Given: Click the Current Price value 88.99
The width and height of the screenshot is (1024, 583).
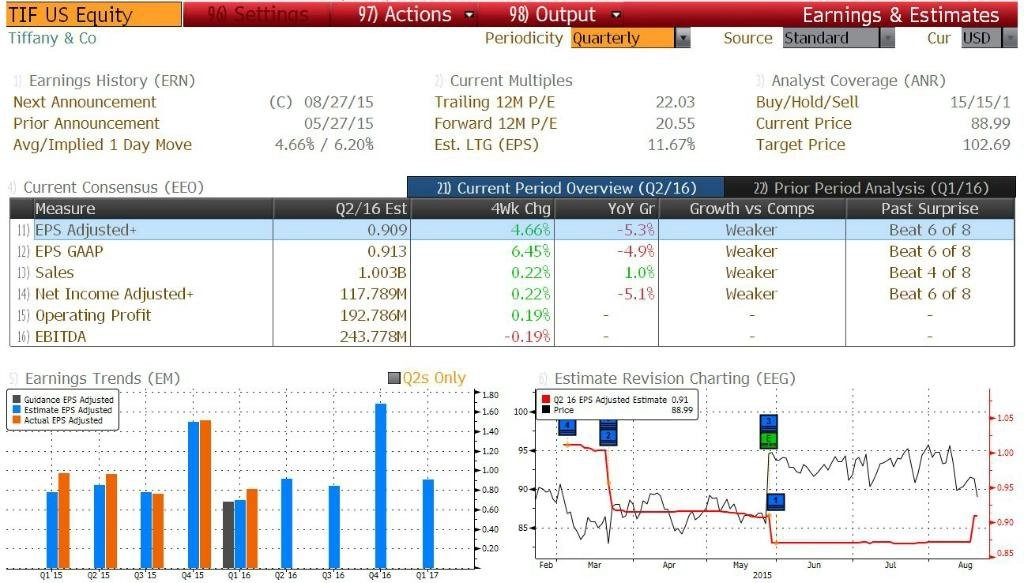Looking at the screenshot, I should (x=990, y=124).
